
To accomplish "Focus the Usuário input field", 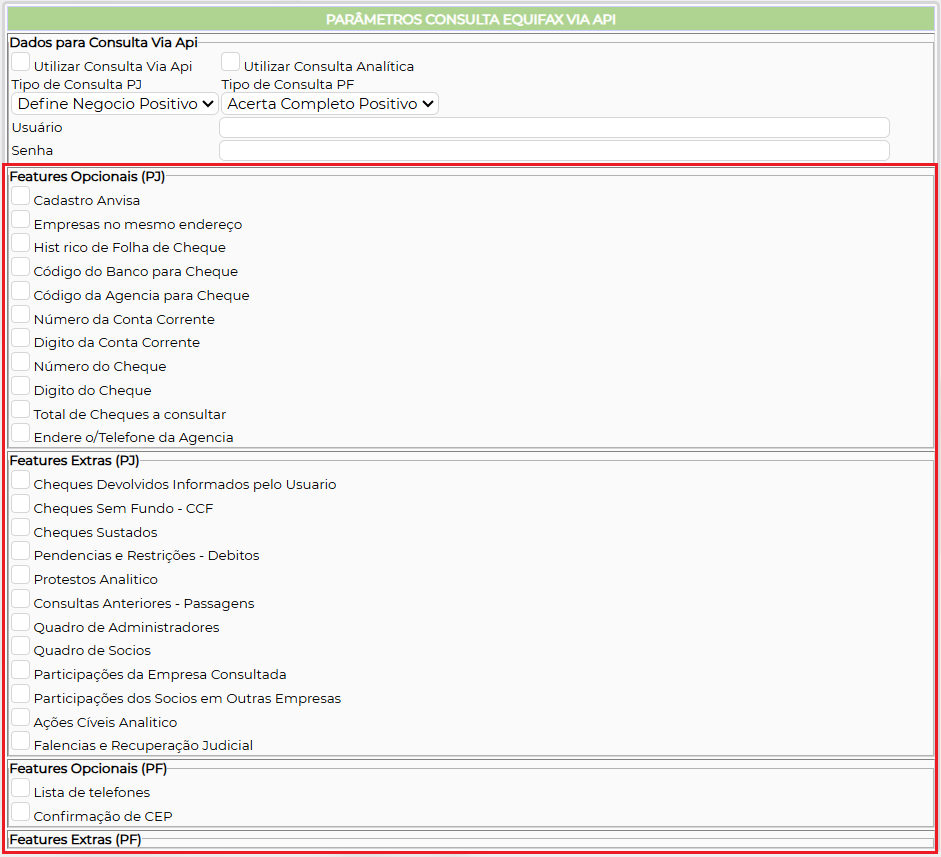I will coord(554,128).
